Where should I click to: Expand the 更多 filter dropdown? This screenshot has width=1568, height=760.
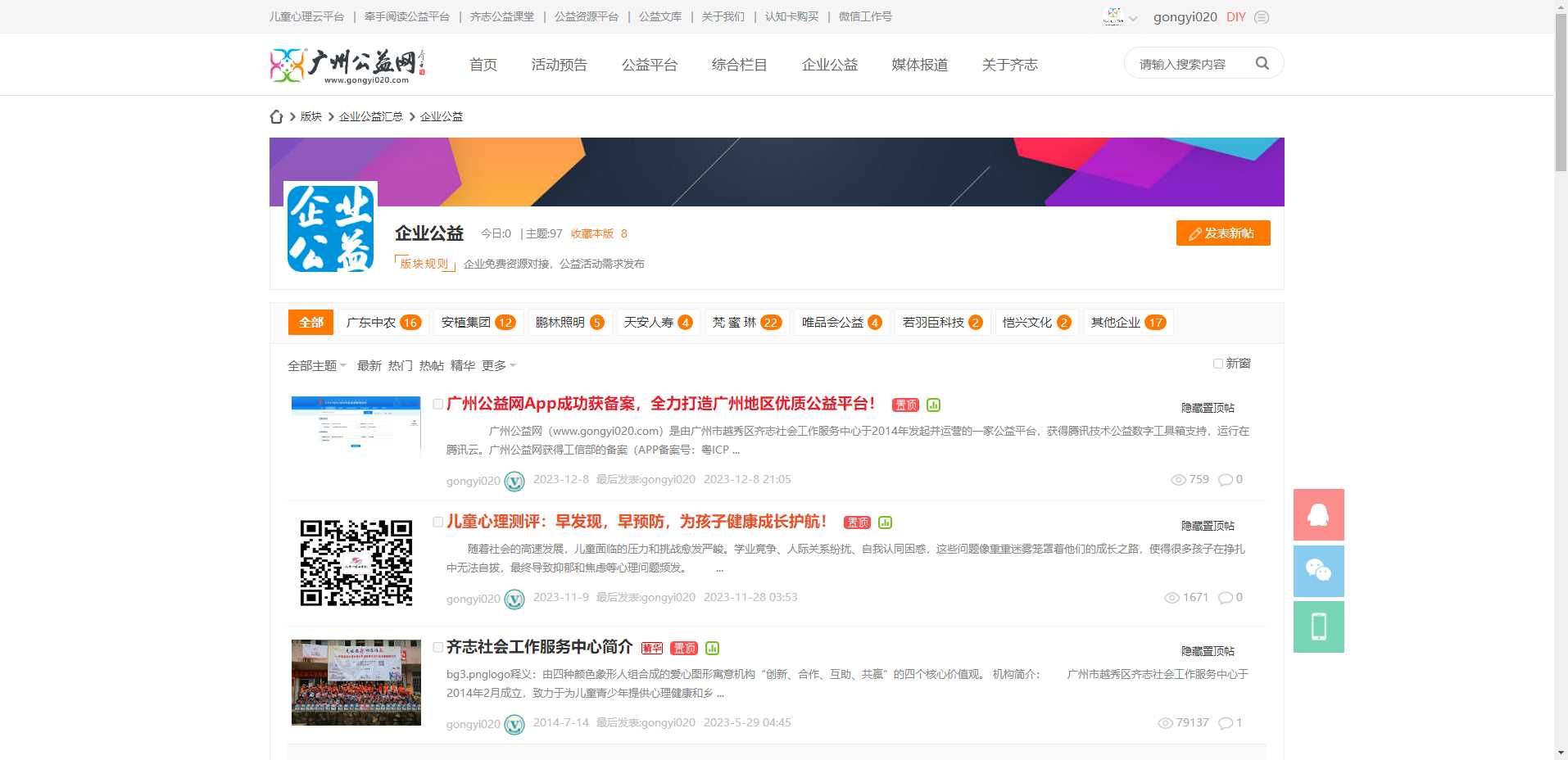(499, 365)
